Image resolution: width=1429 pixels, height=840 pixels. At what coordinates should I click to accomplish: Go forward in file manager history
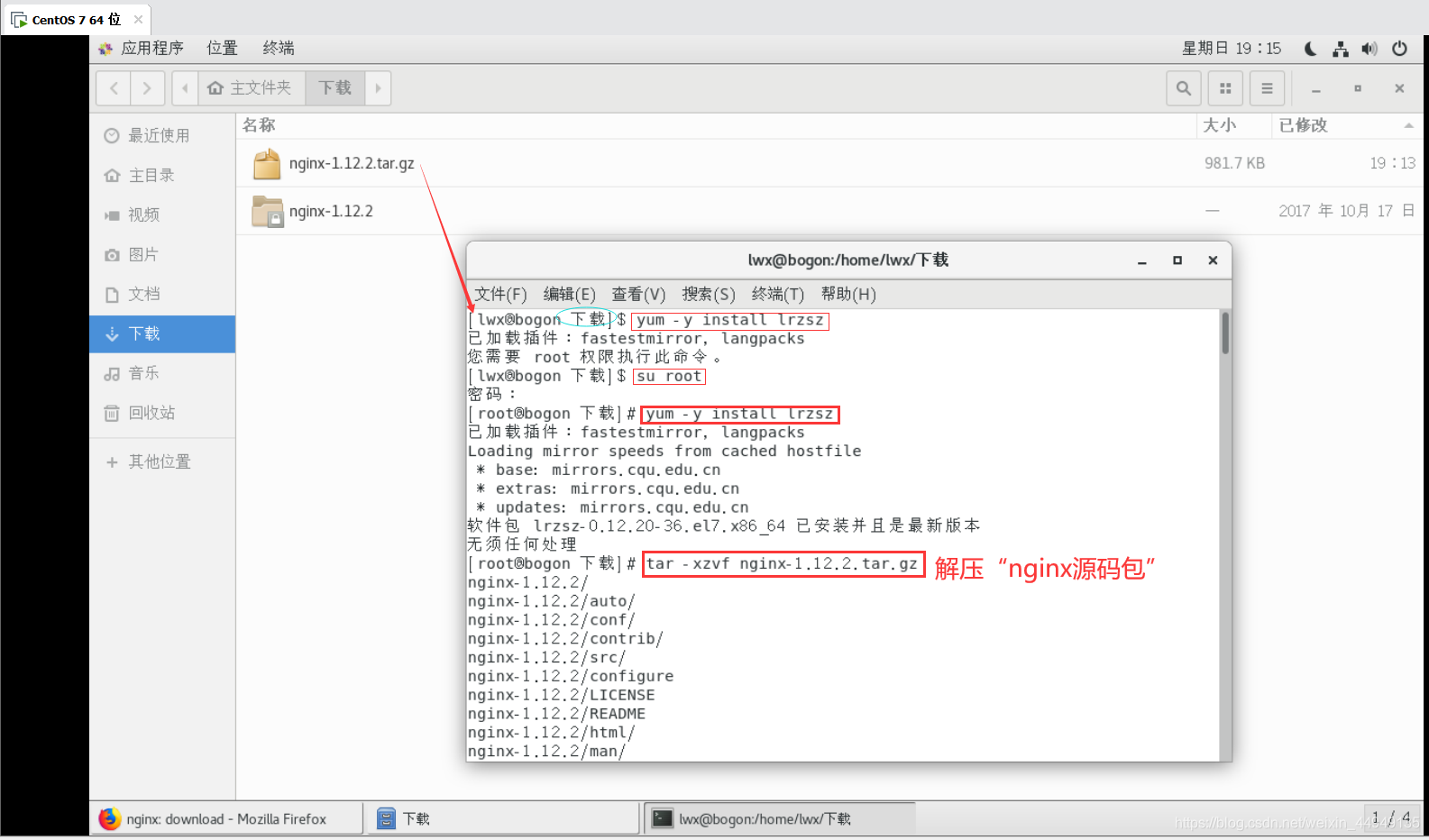click(x=147, y=88)
